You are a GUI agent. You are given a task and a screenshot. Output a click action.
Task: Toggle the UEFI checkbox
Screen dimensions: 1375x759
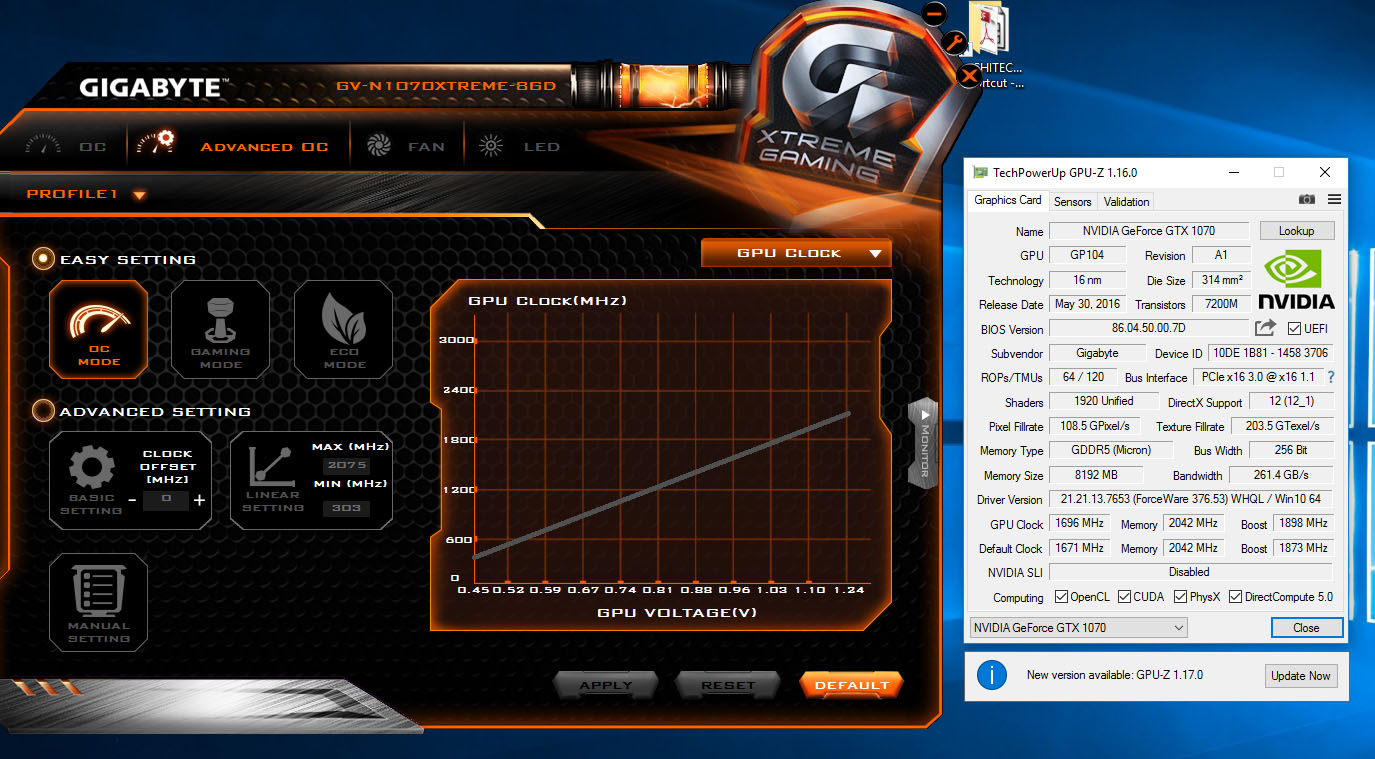[x=1295, y=329]
